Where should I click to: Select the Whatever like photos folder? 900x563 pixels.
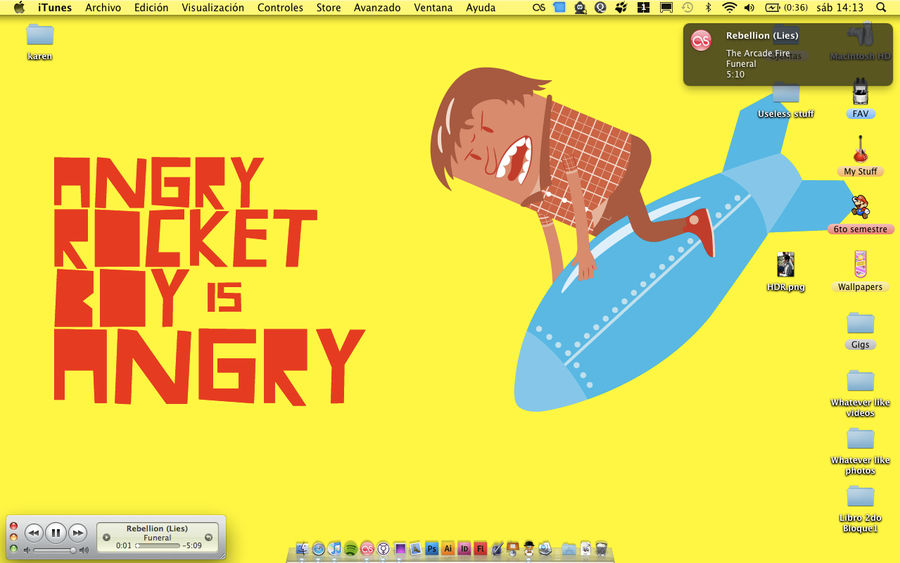tap(860, 452)
